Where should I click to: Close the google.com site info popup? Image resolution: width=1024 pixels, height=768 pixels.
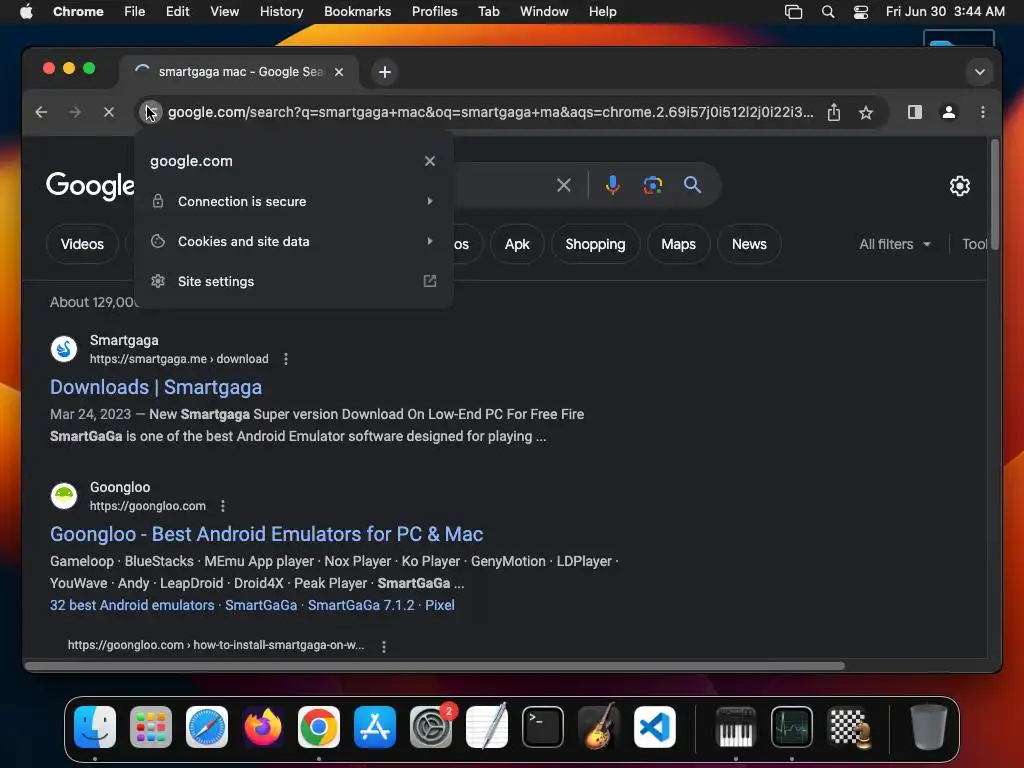click(430, 161)
